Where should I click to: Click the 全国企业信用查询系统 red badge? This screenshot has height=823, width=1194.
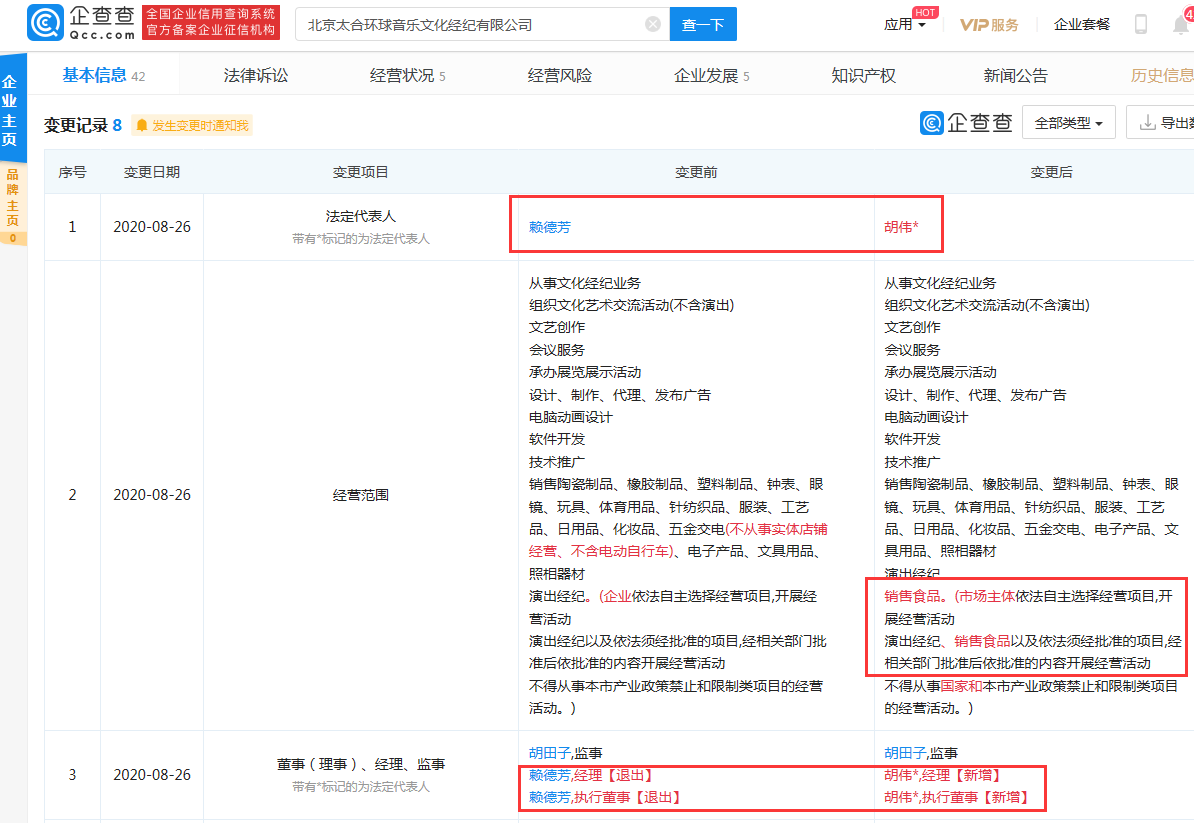click(211, 23)
